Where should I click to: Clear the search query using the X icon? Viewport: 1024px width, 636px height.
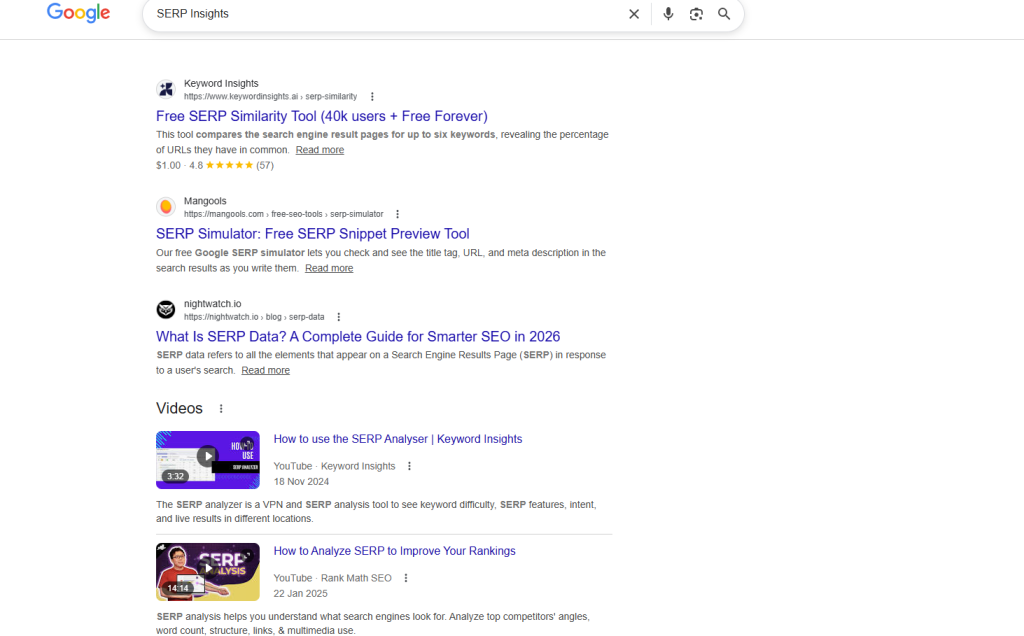[x=634, y=14]
